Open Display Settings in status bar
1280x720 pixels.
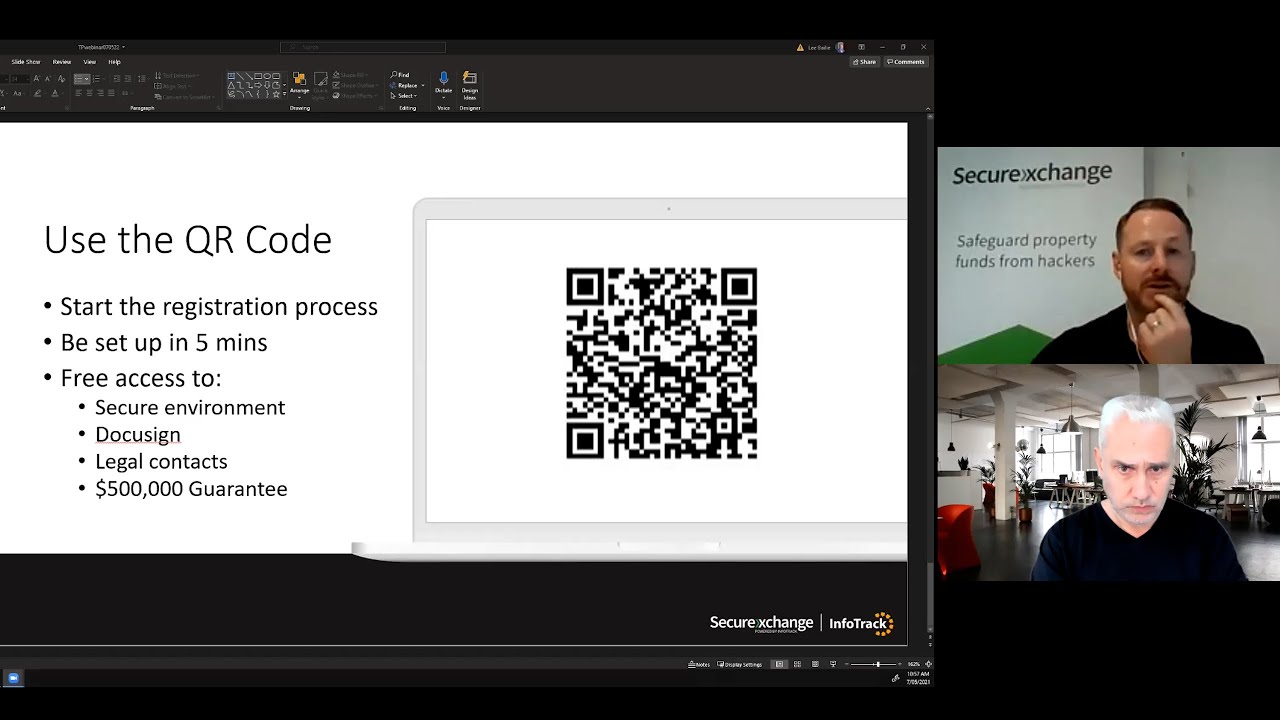tap(740, 664)
